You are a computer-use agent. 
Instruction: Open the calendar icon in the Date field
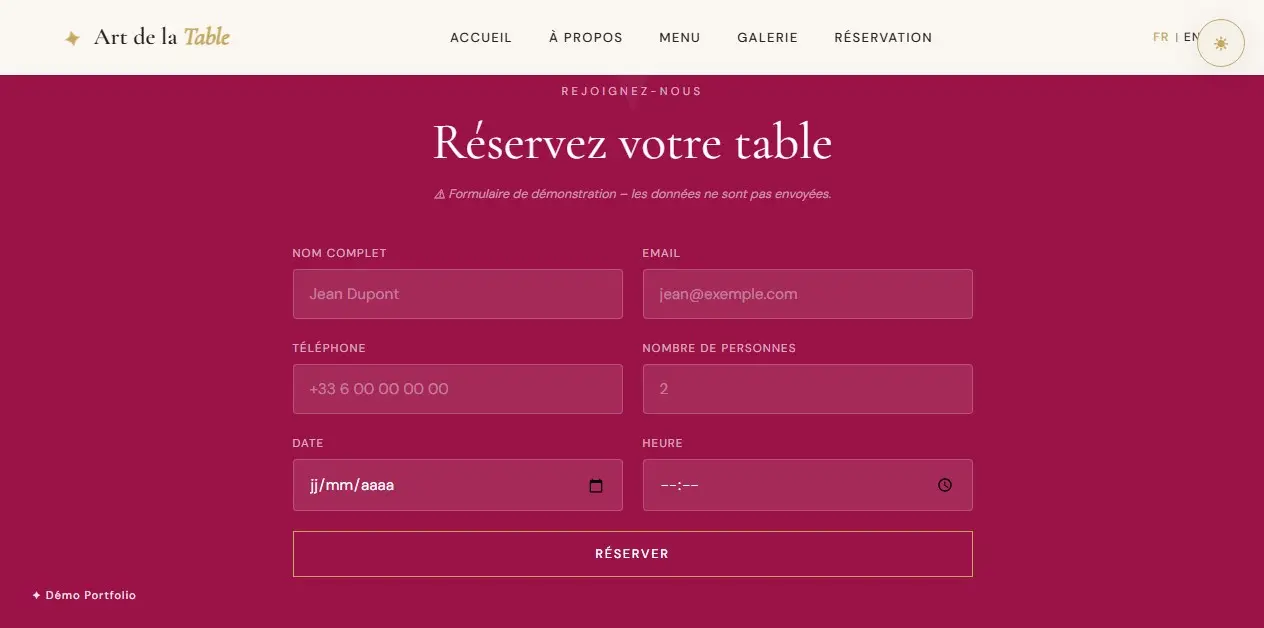click(x=597, y=485)
